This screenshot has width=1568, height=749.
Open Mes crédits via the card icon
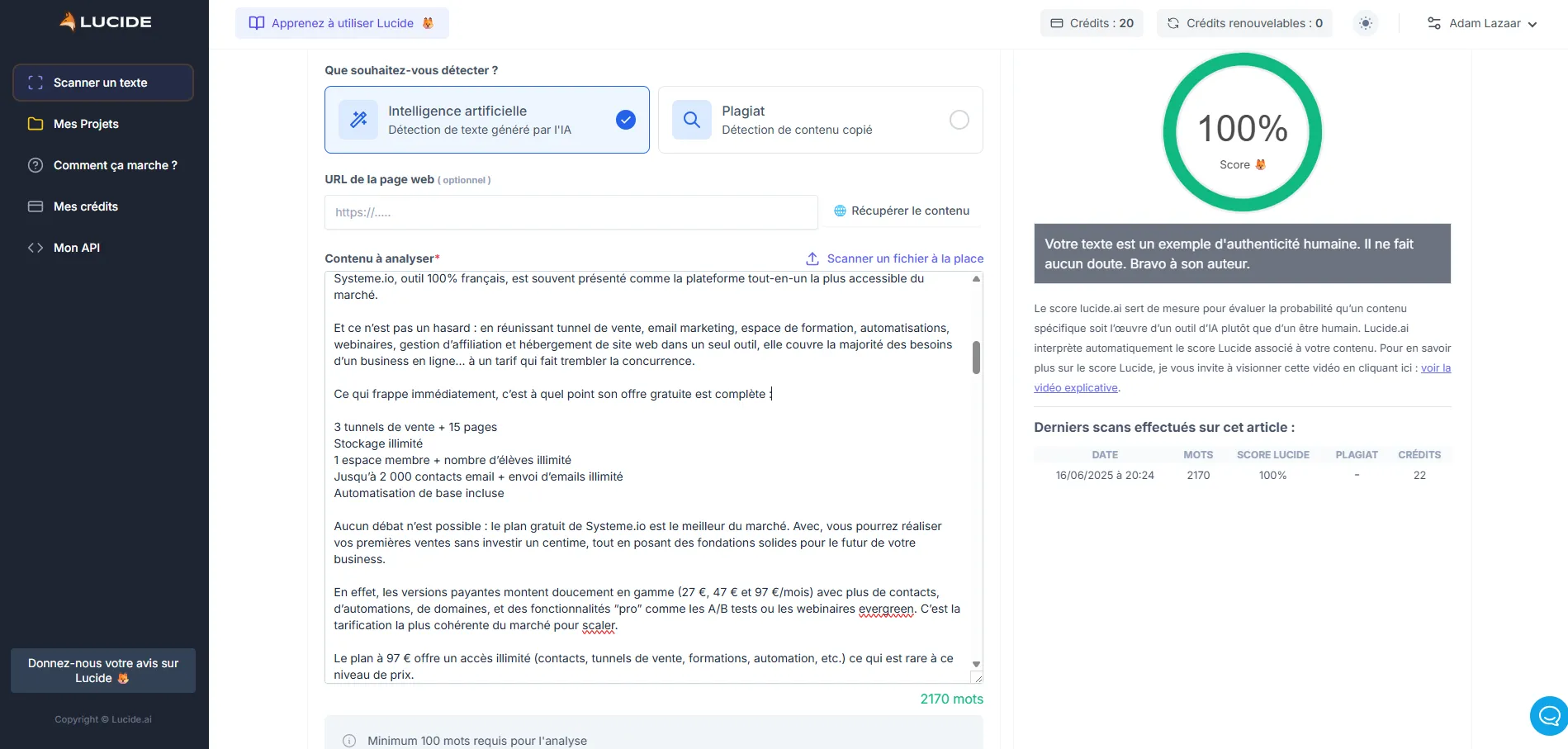pyautogui.click(x=36, y=206)
